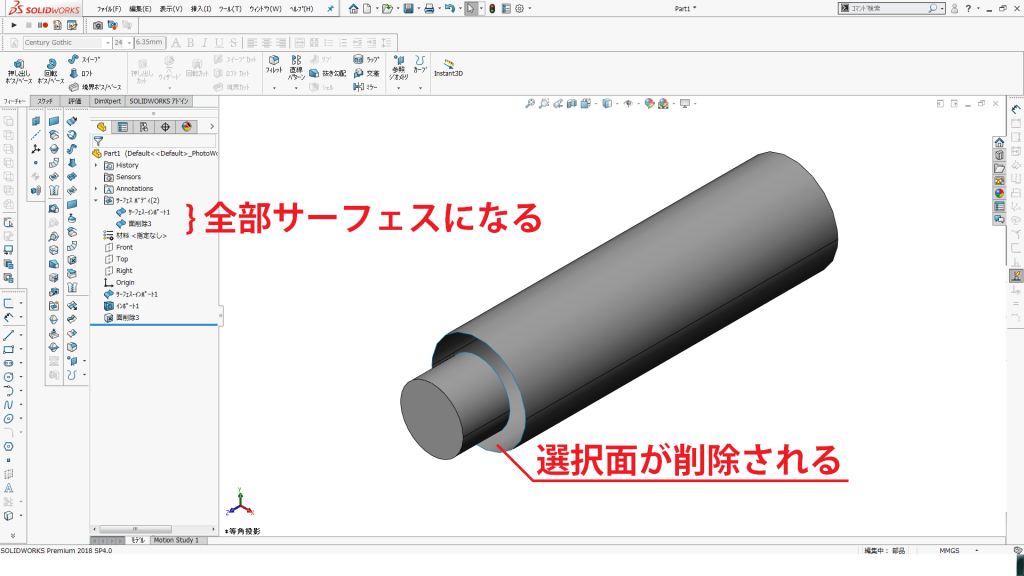Open Design Library in task pane
1024x576 pixels.
(999, 155)
